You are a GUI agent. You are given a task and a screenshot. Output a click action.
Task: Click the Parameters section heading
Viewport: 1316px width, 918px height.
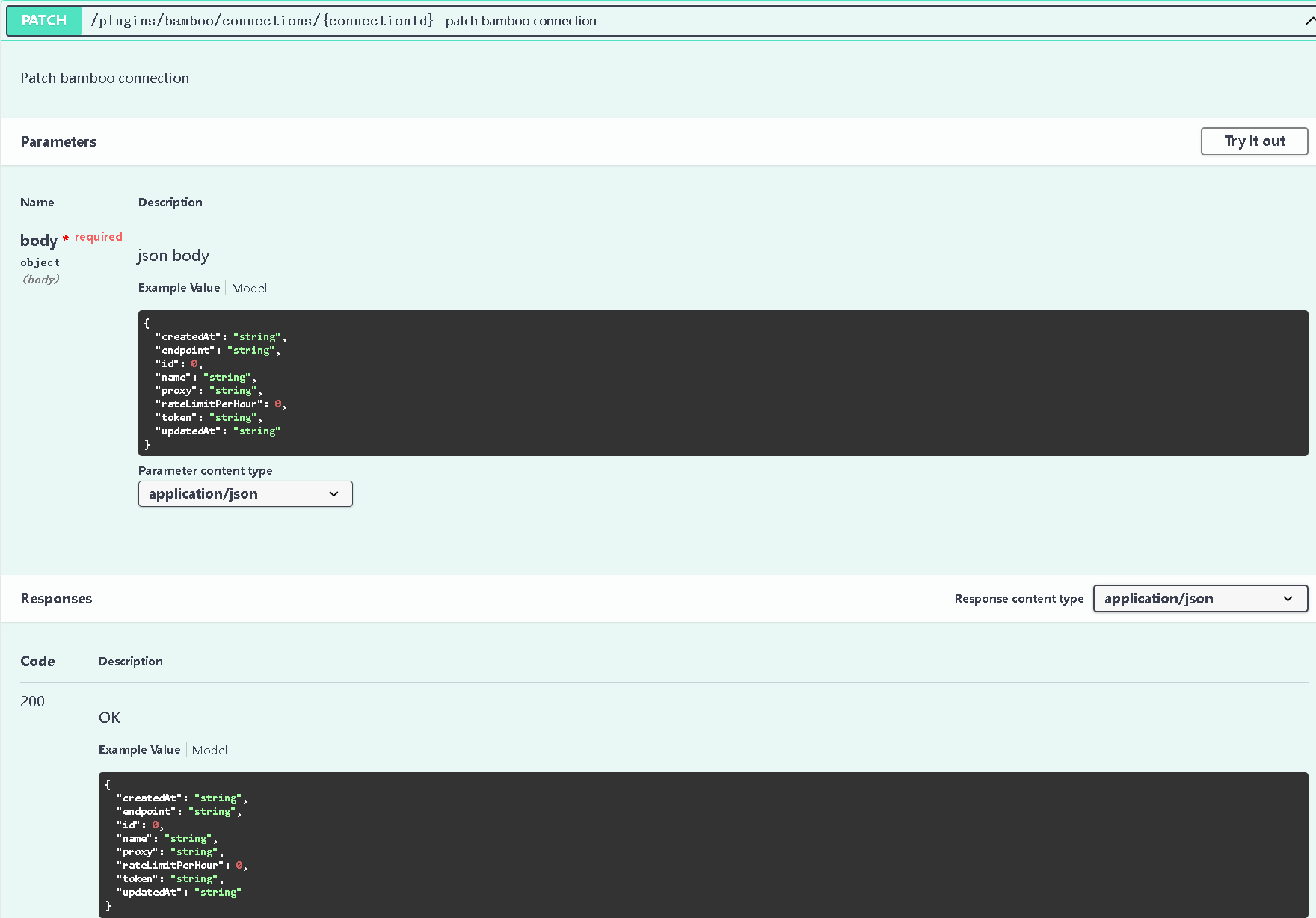tap(58, 142)
